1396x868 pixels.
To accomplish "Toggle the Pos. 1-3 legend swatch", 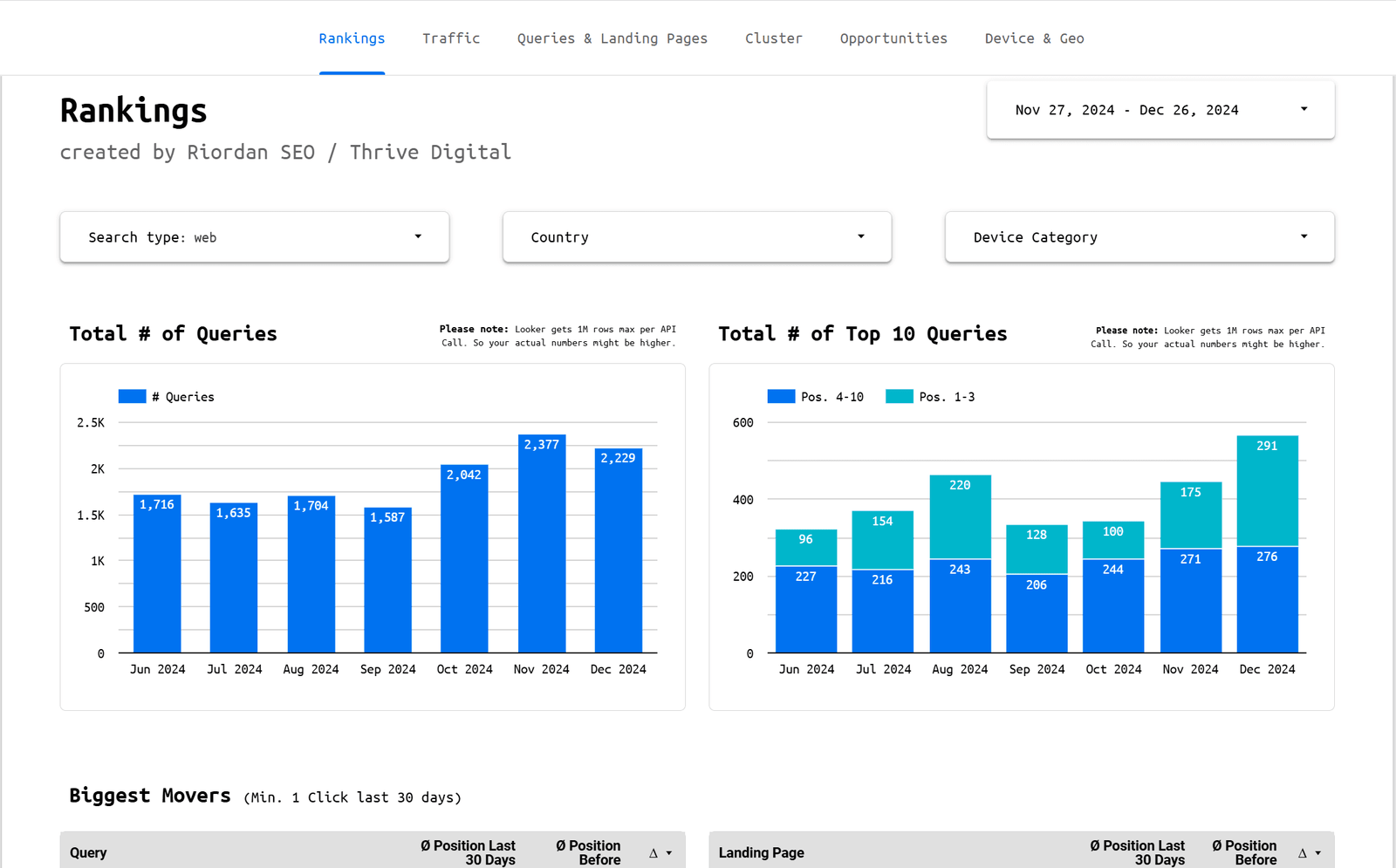I will pos(900,396).
